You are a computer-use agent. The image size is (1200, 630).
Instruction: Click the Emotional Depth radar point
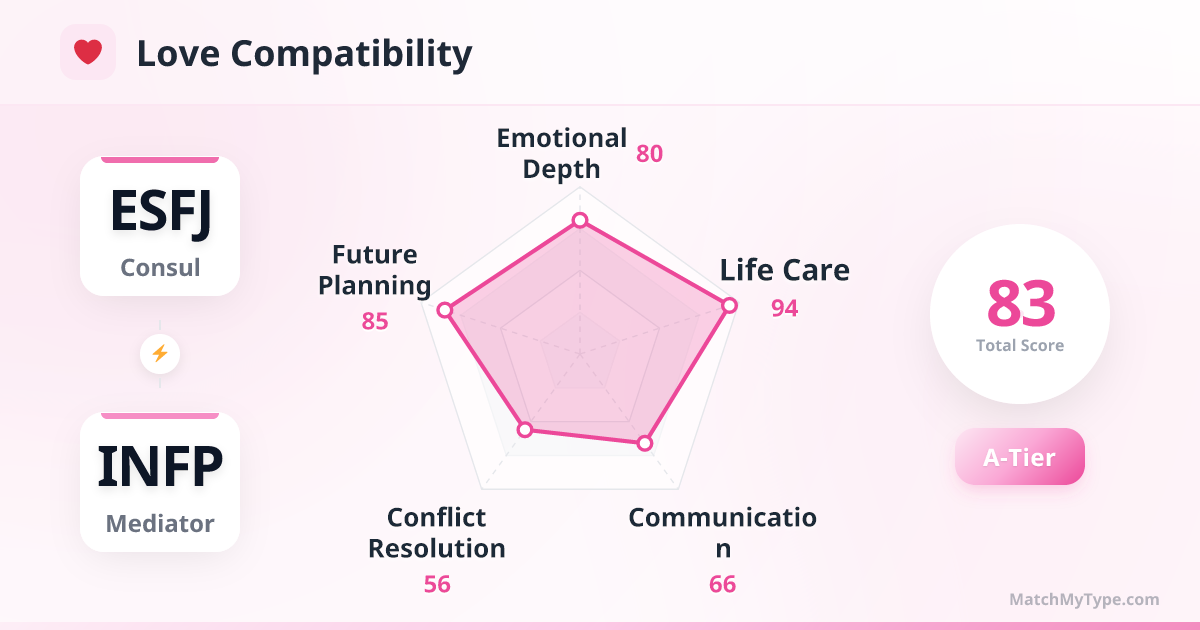pos(579,220)
